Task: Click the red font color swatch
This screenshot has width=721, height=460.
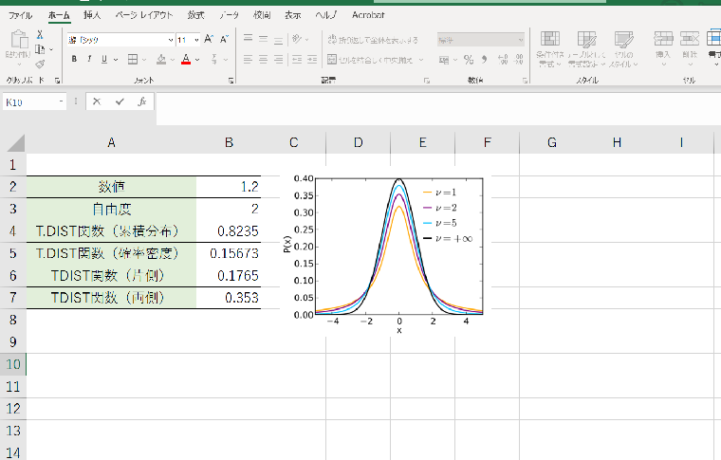Action: click(x=186, y=60)
